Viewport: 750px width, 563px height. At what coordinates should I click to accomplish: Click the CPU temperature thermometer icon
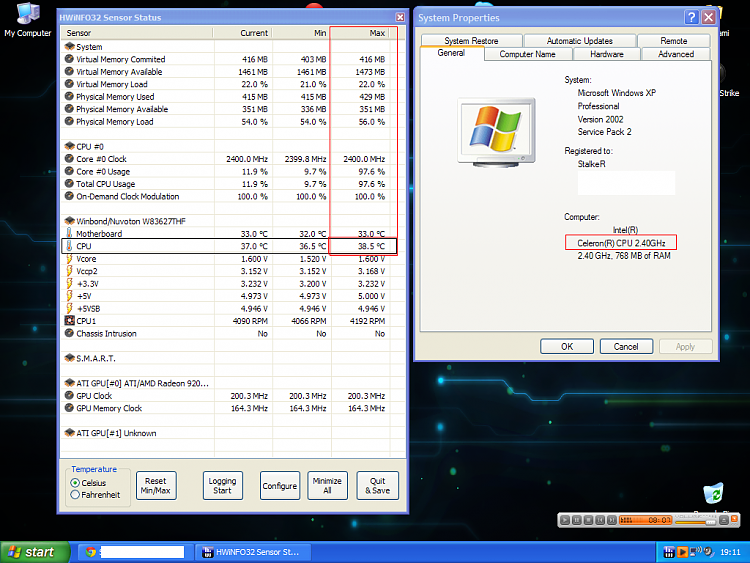[69, 246]
